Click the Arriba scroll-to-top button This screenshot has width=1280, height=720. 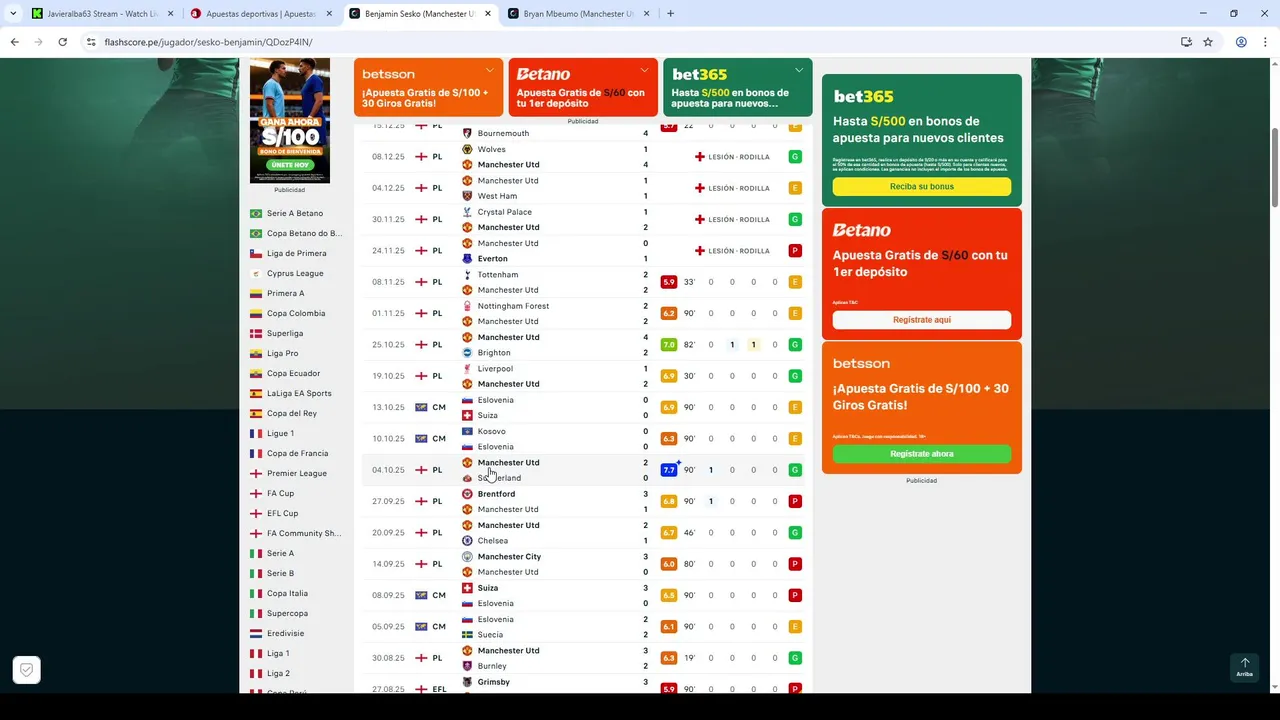click(x=1245, y=667)
